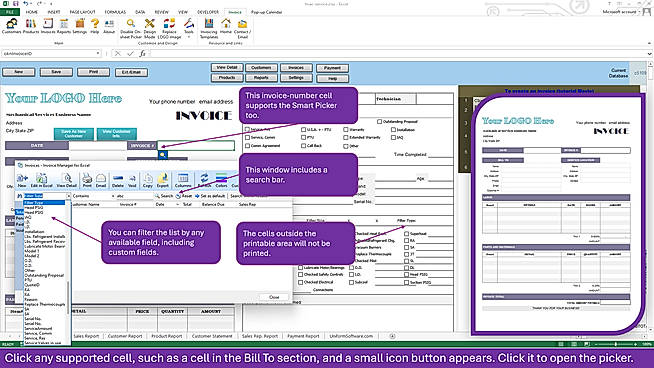Open Products from the Invoice ribbon

pos(30,26)
